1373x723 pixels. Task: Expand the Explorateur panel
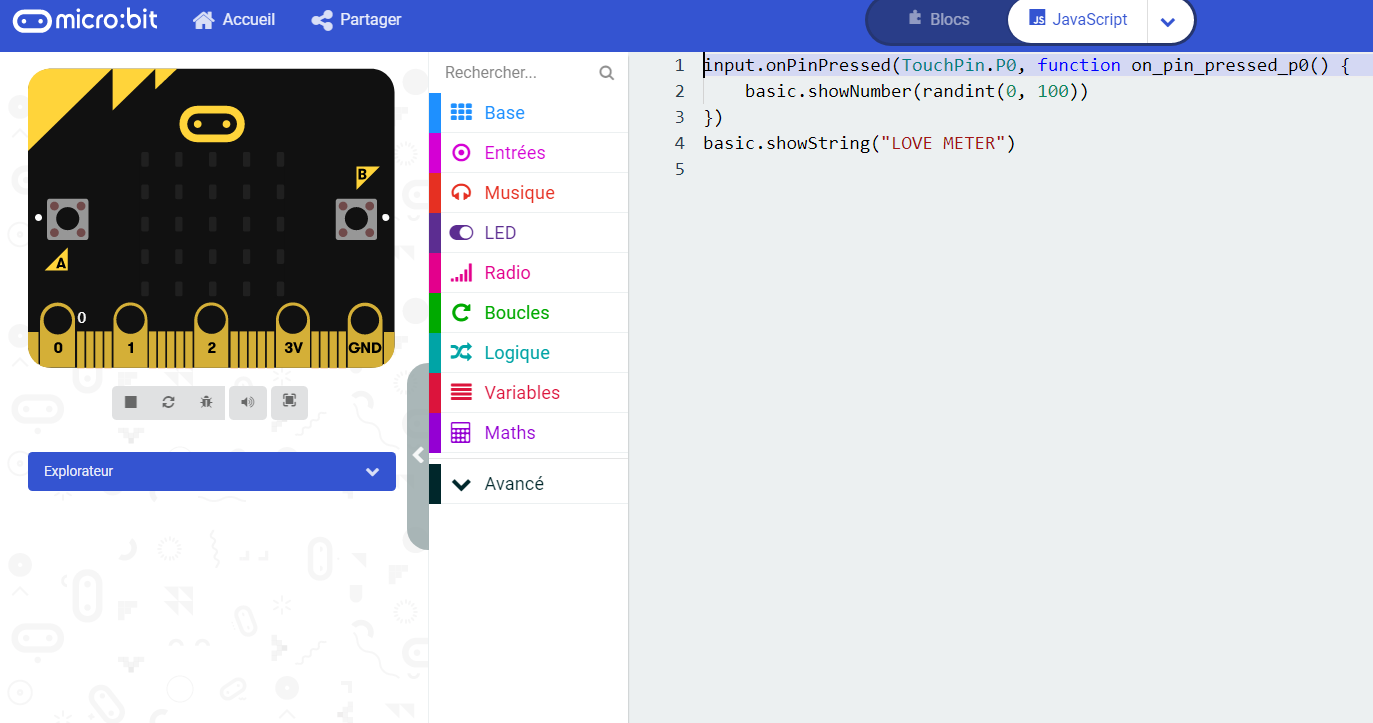(x=371, y=471)
